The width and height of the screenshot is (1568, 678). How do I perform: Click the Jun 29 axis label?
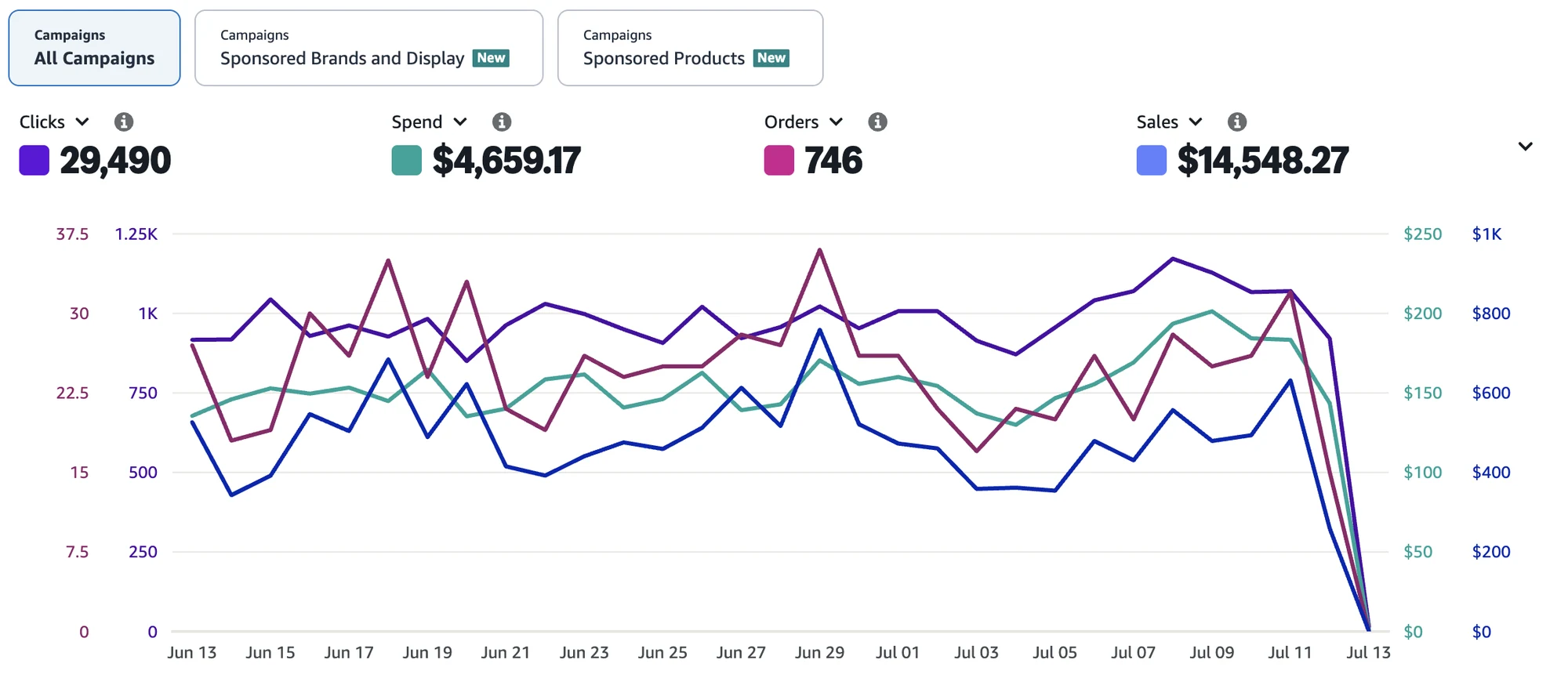pyautogui.click(x=819, y=653)
